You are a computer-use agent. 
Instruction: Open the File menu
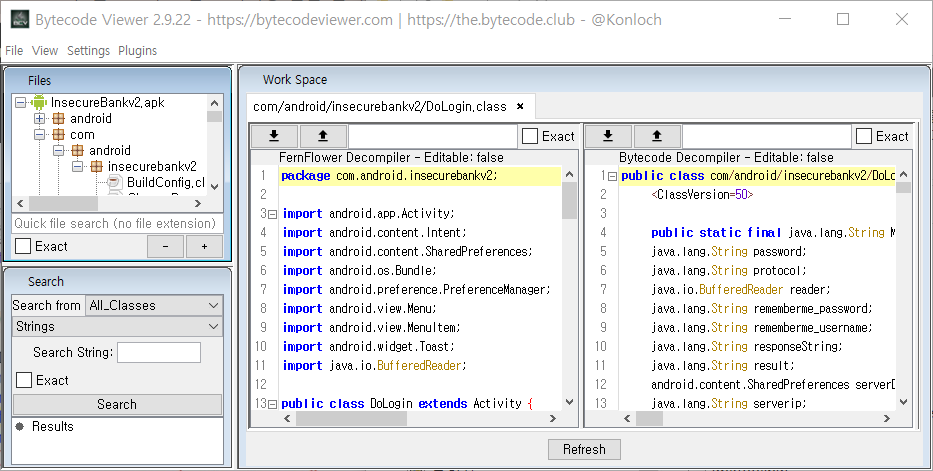tap(14, 51)
